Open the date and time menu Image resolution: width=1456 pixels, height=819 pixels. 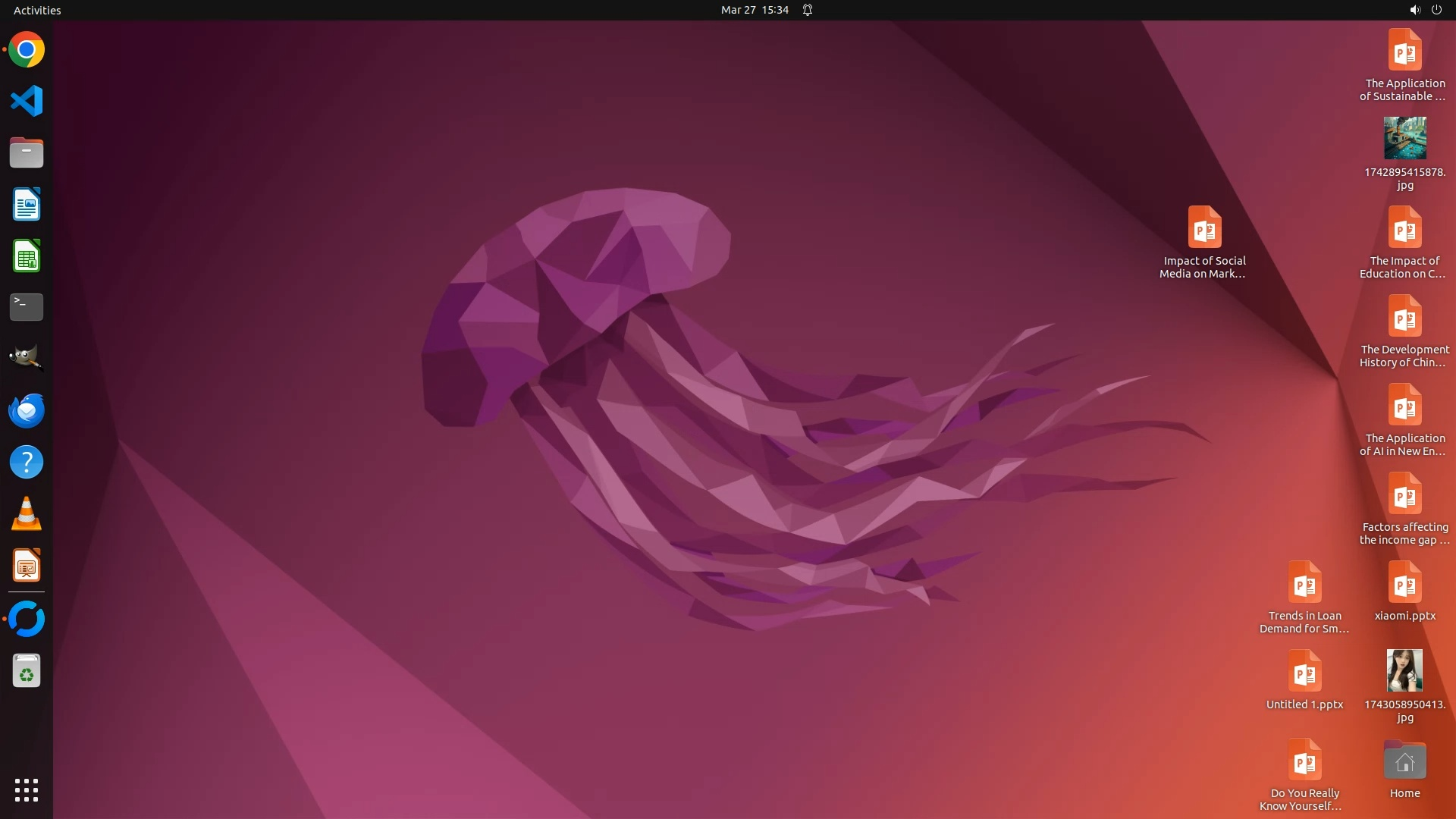click(755, 10)
